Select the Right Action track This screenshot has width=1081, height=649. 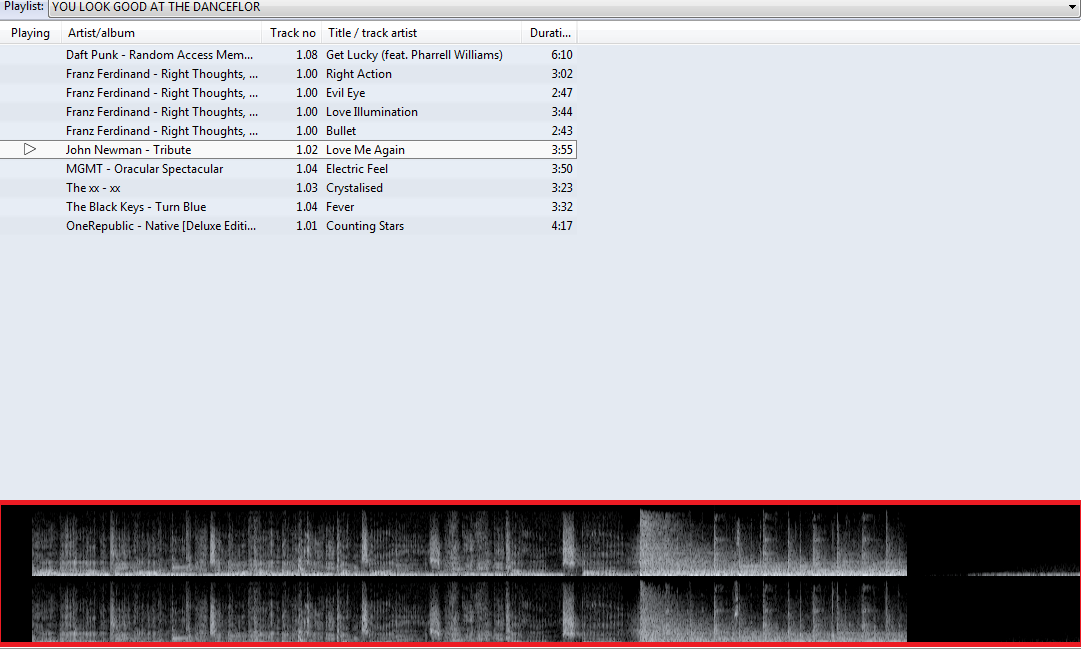358,74
